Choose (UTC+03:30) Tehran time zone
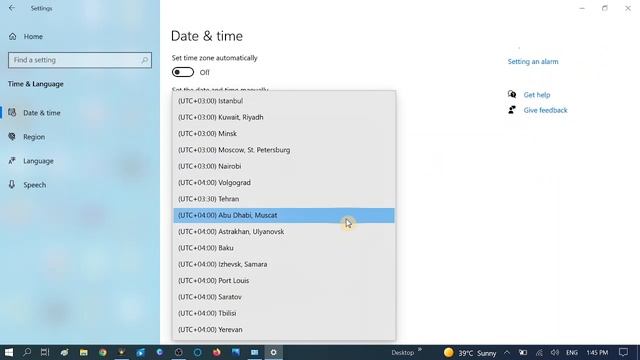The width and height of the screenshot is (640, 360). coord(284,199)
